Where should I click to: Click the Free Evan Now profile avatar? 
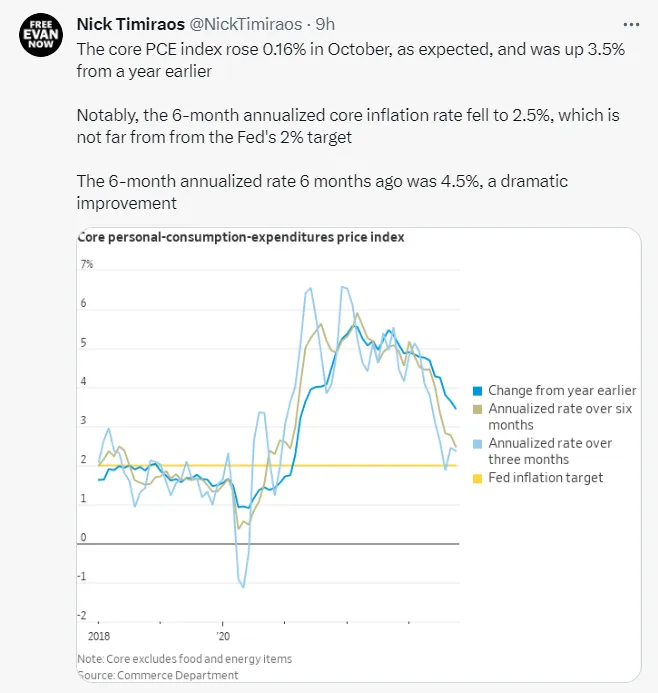(x=39, y=35)
